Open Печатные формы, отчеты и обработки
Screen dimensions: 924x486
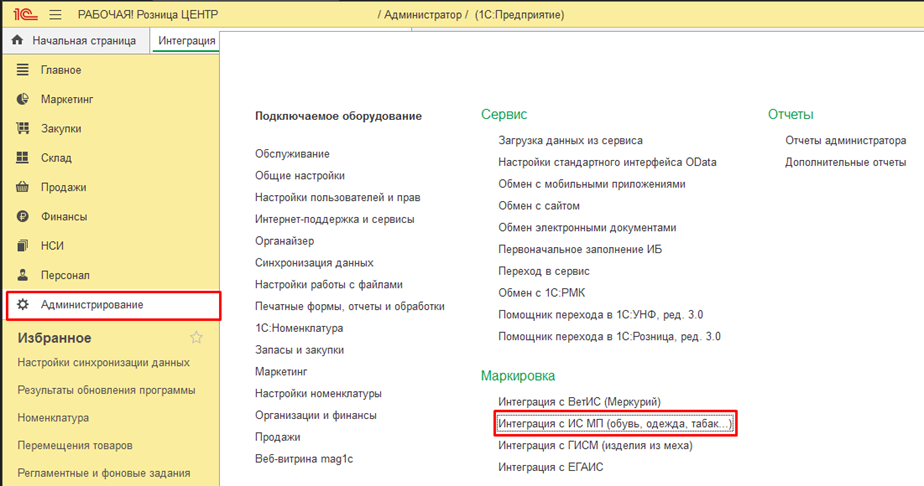point(350,306)
